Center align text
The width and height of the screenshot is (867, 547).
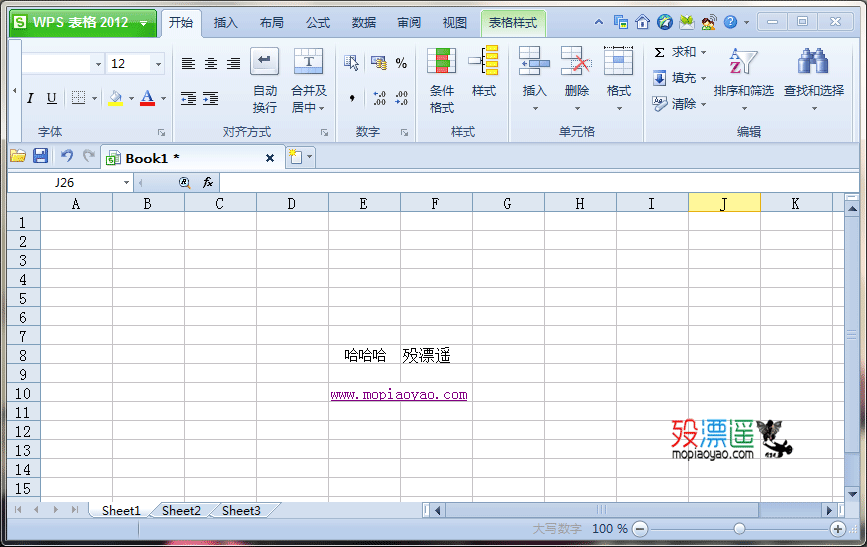tap(211, 64)
